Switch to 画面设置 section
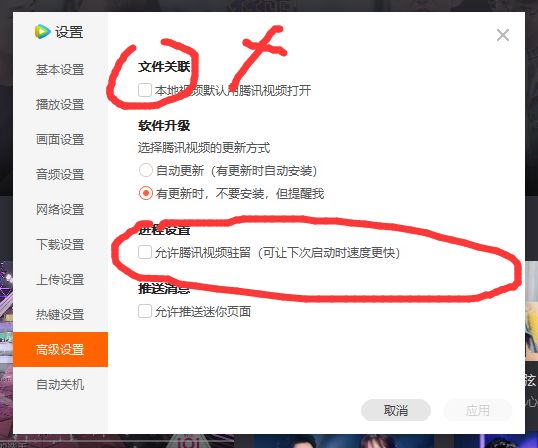 (x=60, y=140)
